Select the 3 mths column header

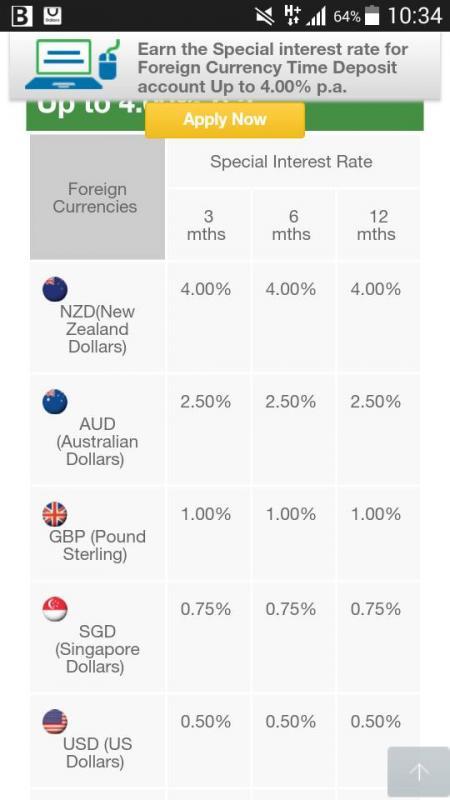[206, 225]
